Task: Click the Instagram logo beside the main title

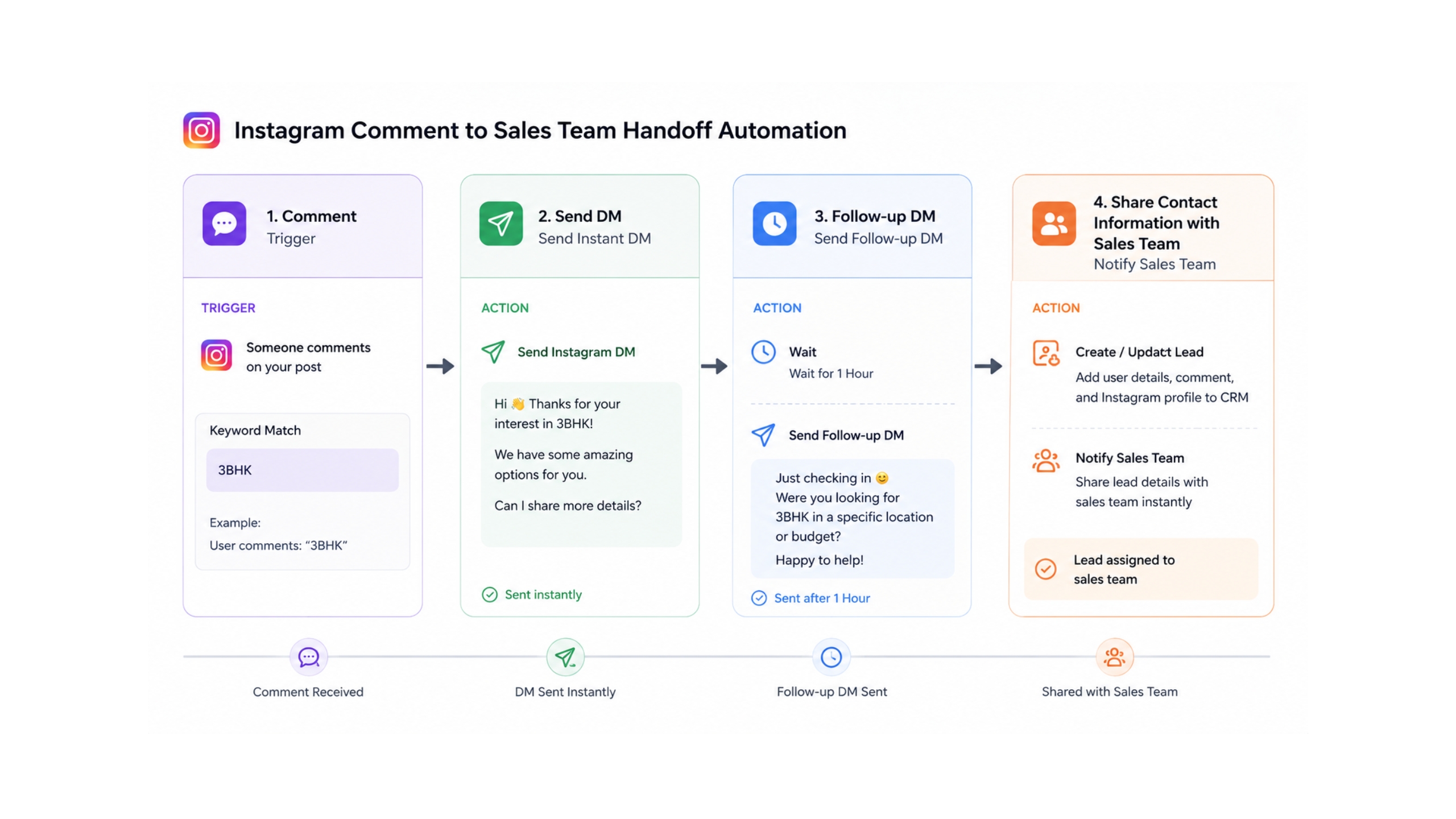Action: [201, 130]
